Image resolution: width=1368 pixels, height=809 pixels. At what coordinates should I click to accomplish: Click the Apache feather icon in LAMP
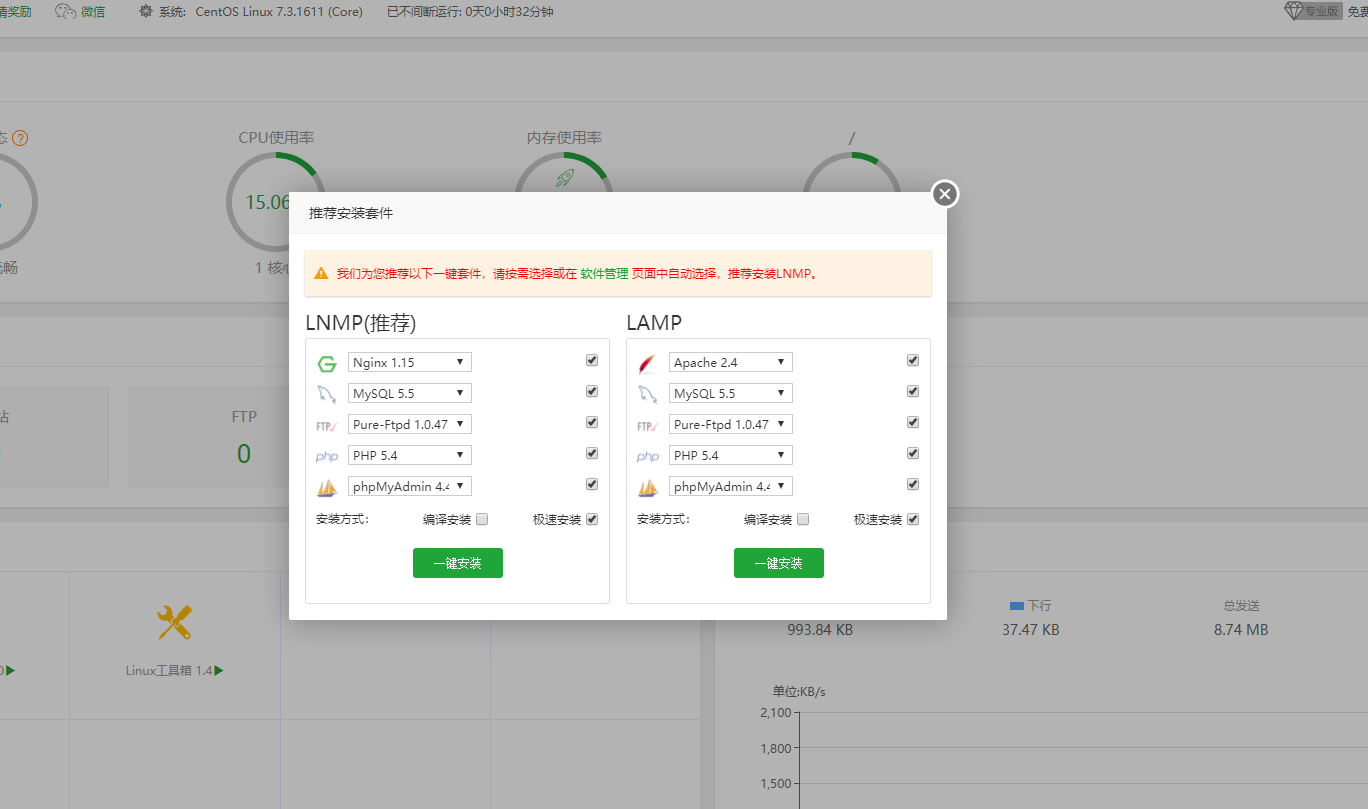click(648, 364)
